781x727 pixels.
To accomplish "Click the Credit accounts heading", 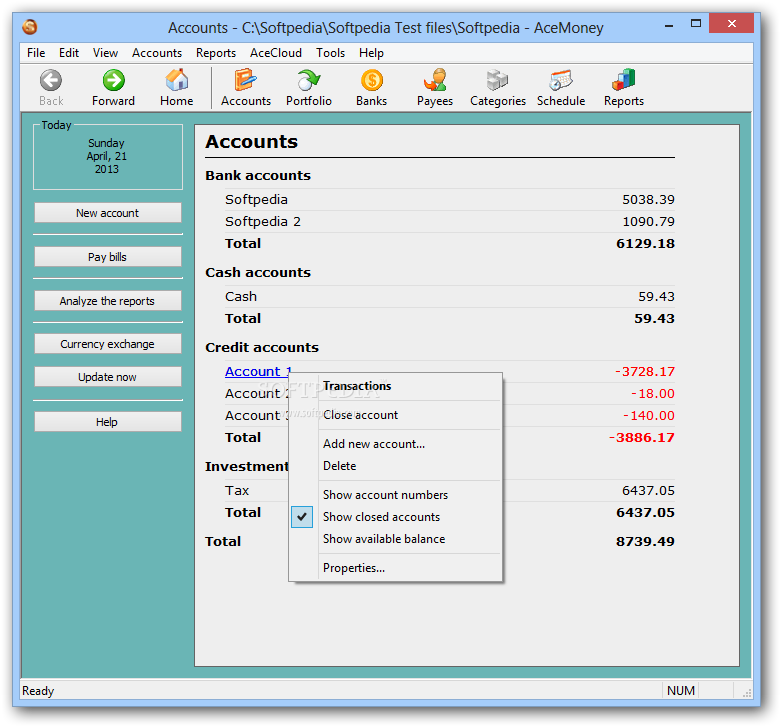I will point(261,348).
